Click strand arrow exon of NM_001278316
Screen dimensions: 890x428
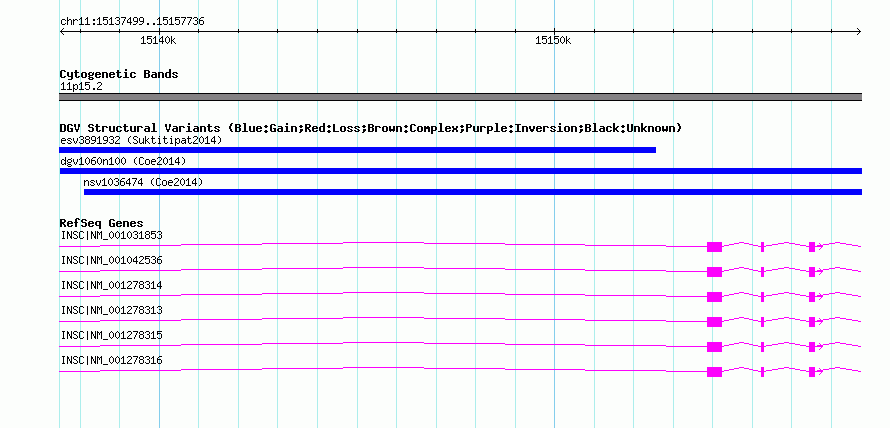pos(812,372)
